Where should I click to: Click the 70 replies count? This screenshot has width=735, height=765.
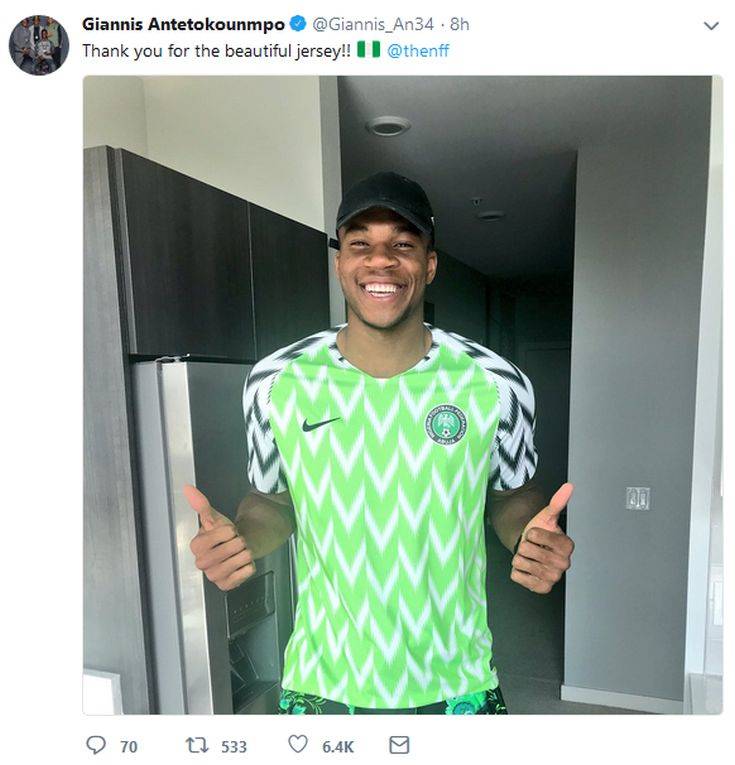point(128,746)
